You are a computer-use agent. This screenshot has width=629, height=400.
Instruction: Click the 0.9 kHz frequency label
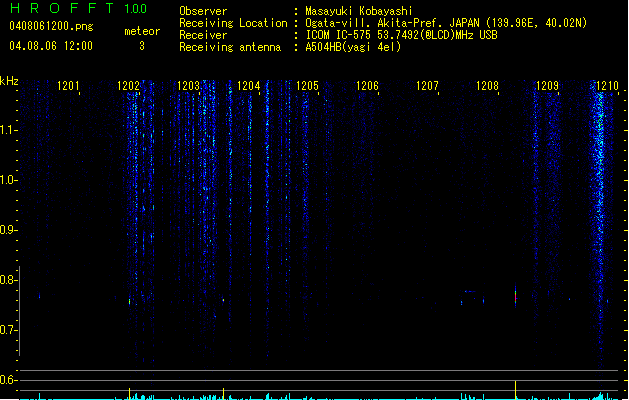coord(8,230)
